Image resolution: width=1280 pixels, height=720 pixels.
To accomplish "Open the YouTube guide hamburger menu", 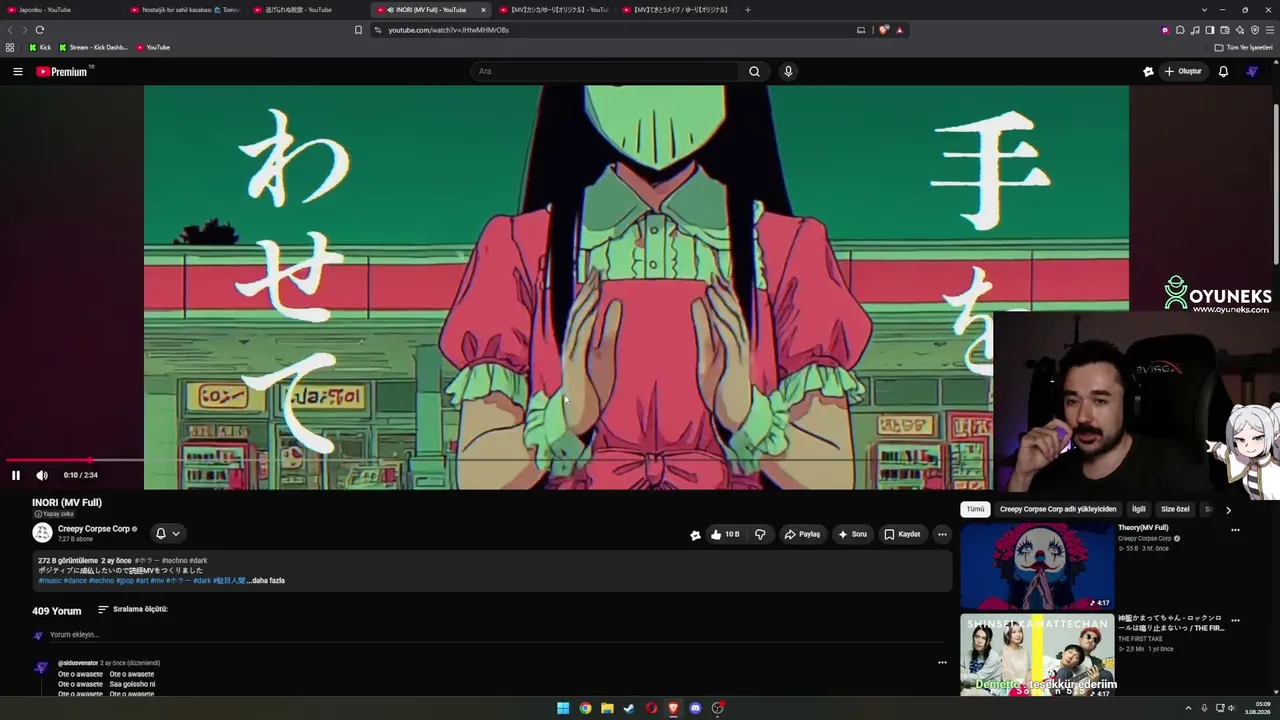I will 17,71.
